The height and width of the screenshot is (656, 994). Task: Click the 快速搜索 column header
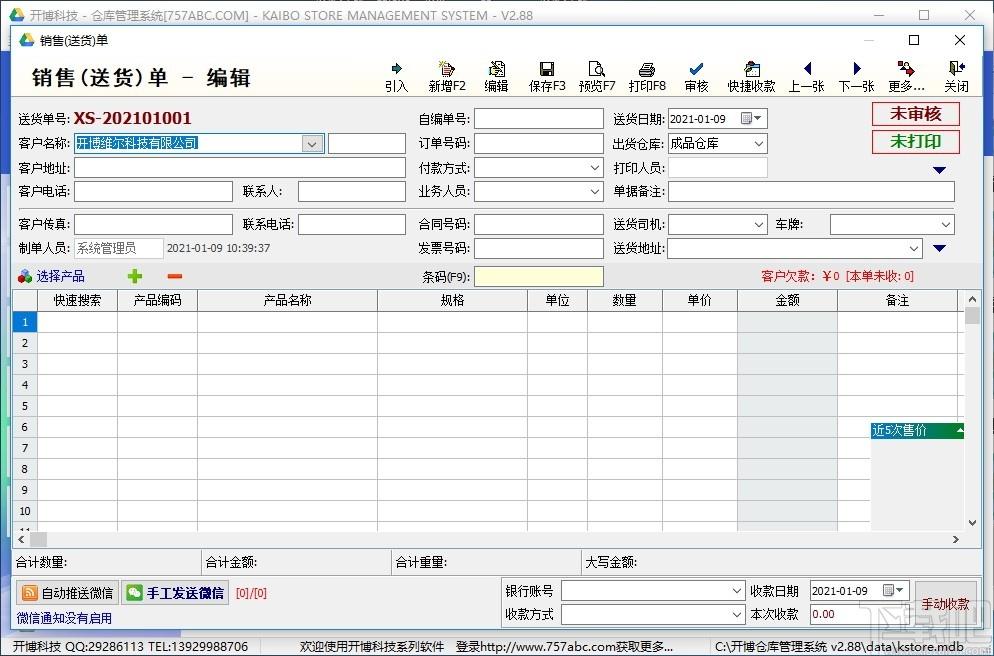77,300
